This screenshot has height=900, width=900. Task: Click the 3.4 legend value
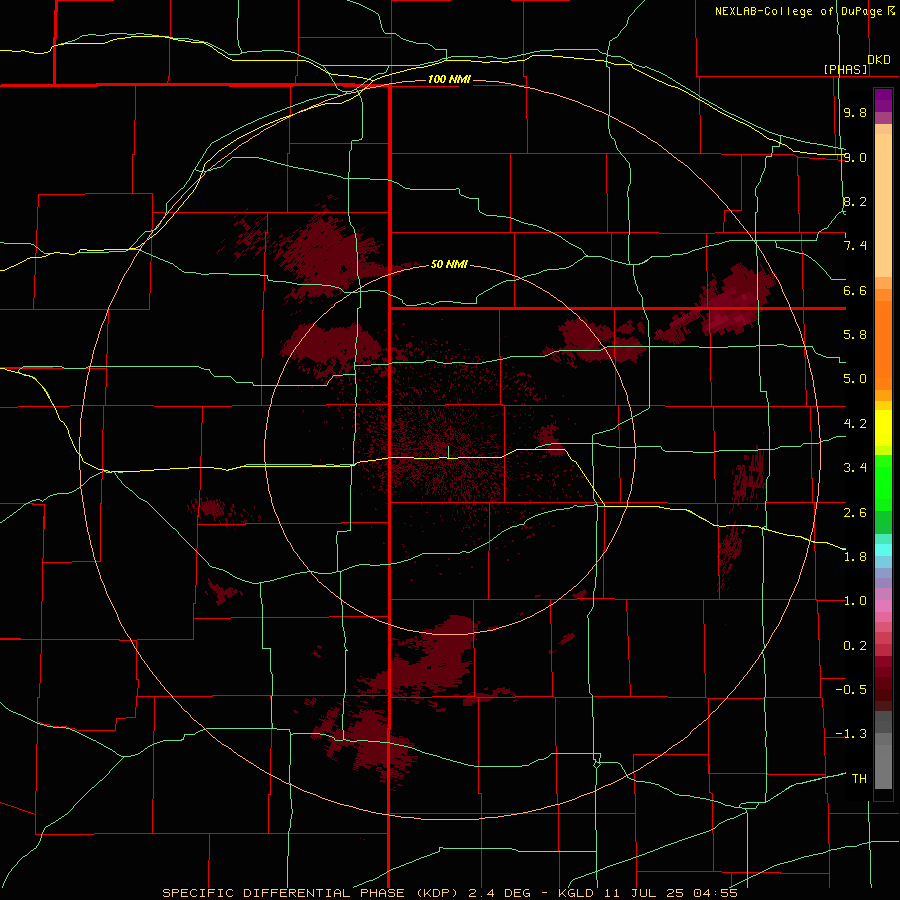click(855, 468)
